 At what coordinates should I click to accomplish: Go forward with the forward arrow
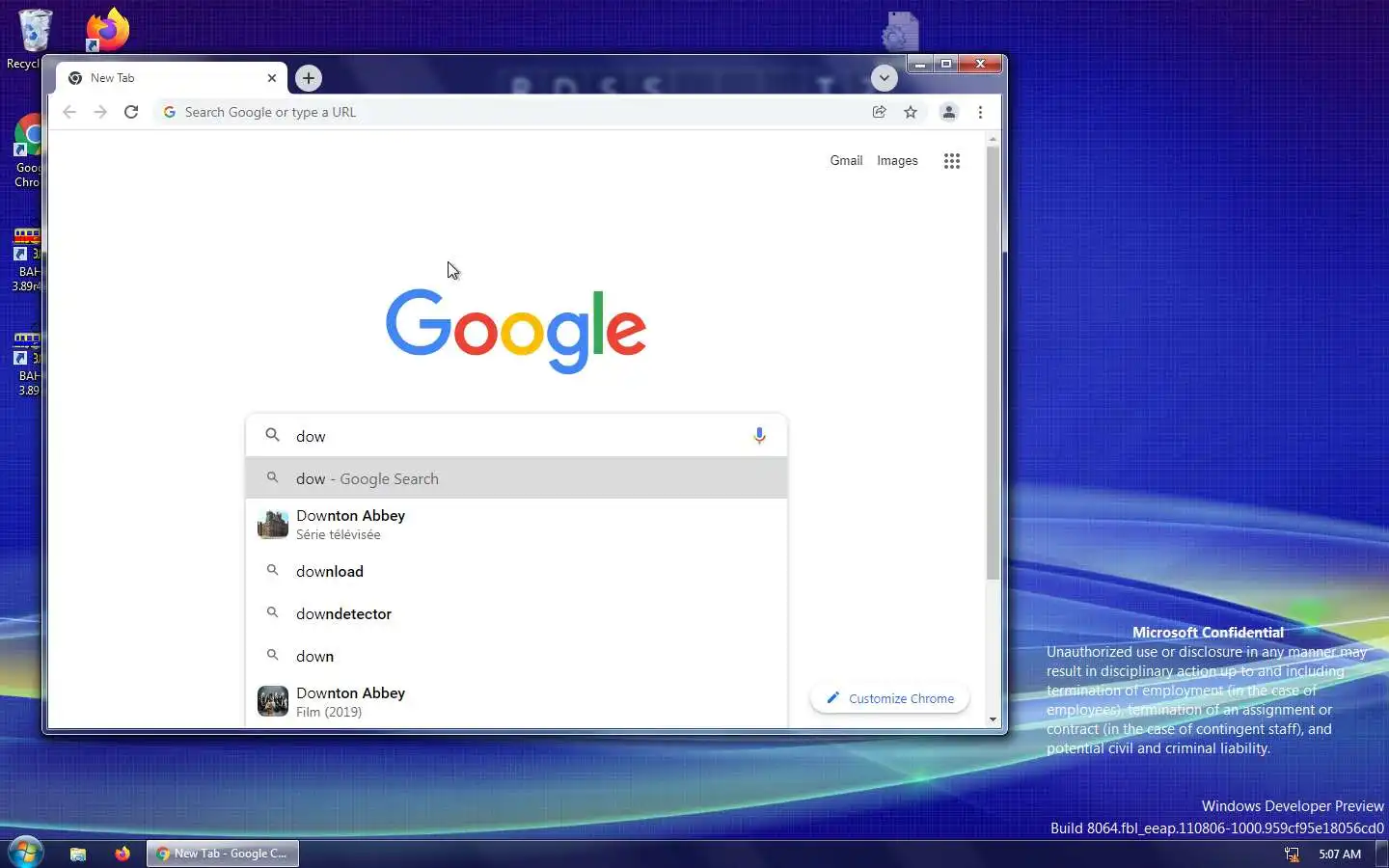100,112
